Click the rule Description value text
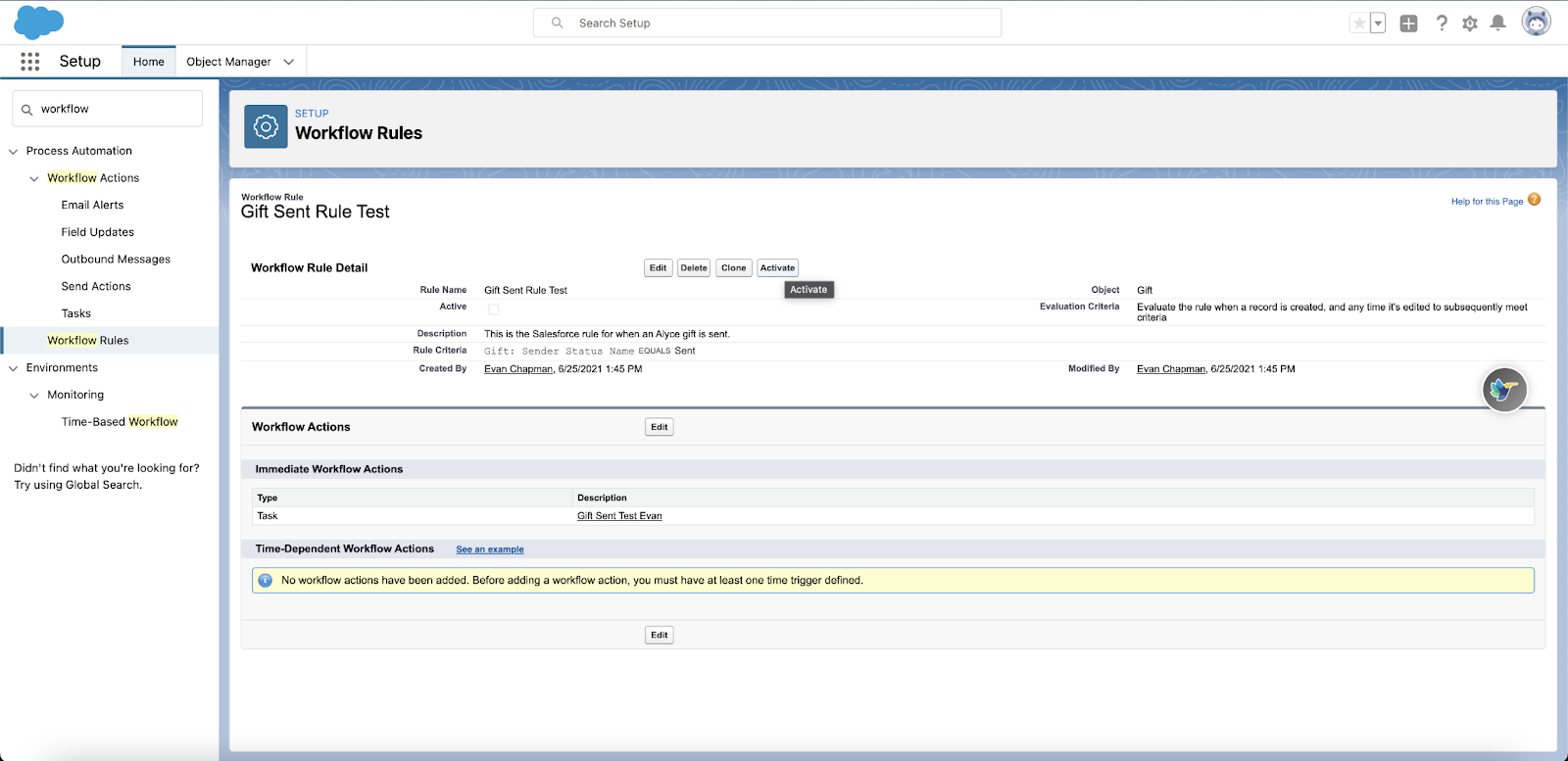Screen dimensions: 1568x761 (607, 334)
